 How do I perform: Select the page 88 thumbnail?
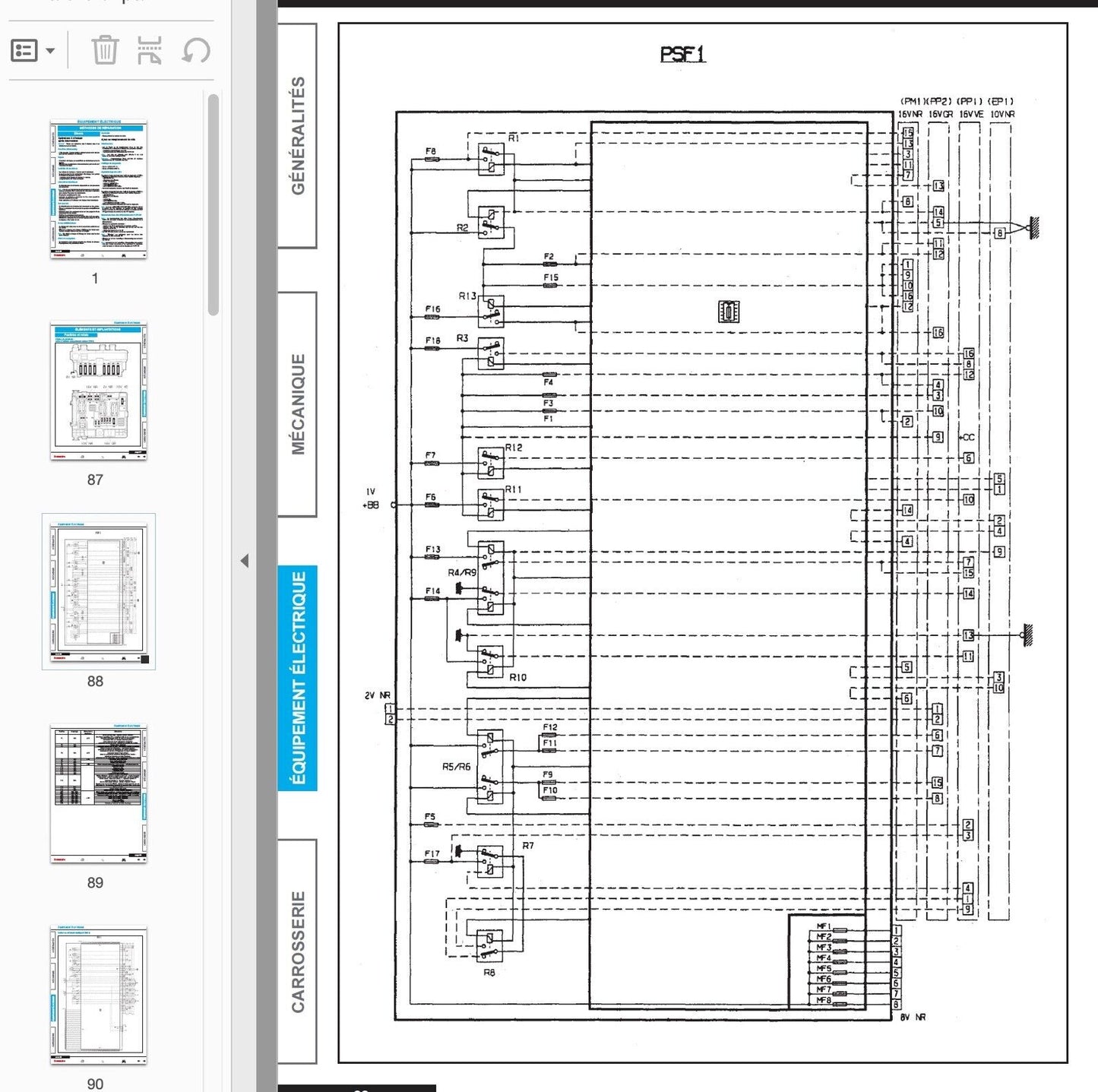[98, 591]
